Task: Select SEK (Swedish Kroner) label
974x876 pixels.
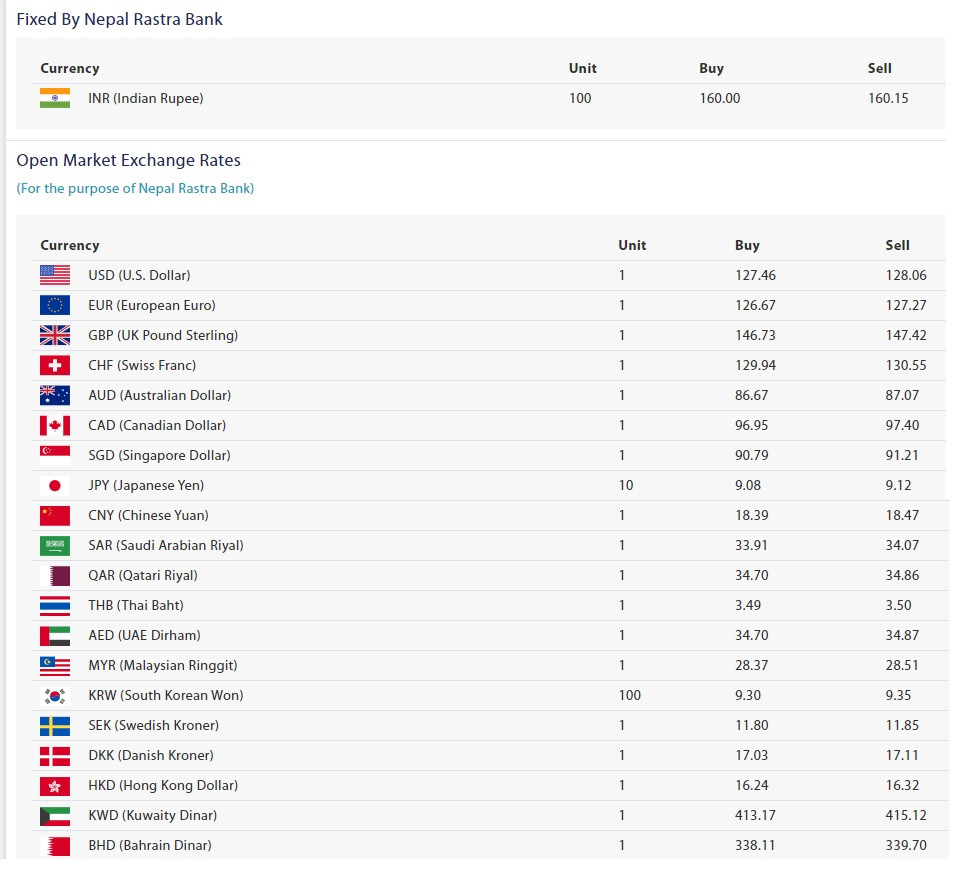Action: tap(153, 726)
